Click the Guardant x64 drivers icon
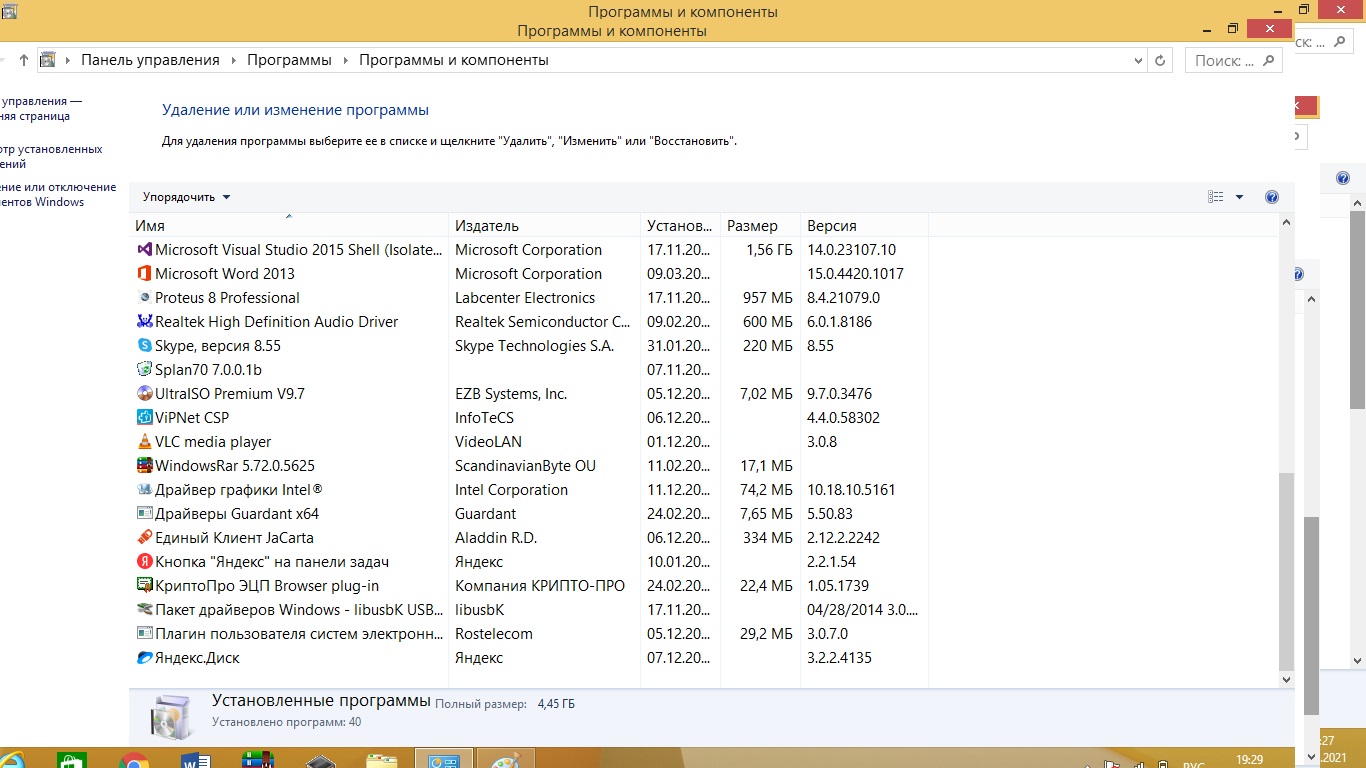Viewport: 1366px width, 768px height. click(x=144, y=514)
